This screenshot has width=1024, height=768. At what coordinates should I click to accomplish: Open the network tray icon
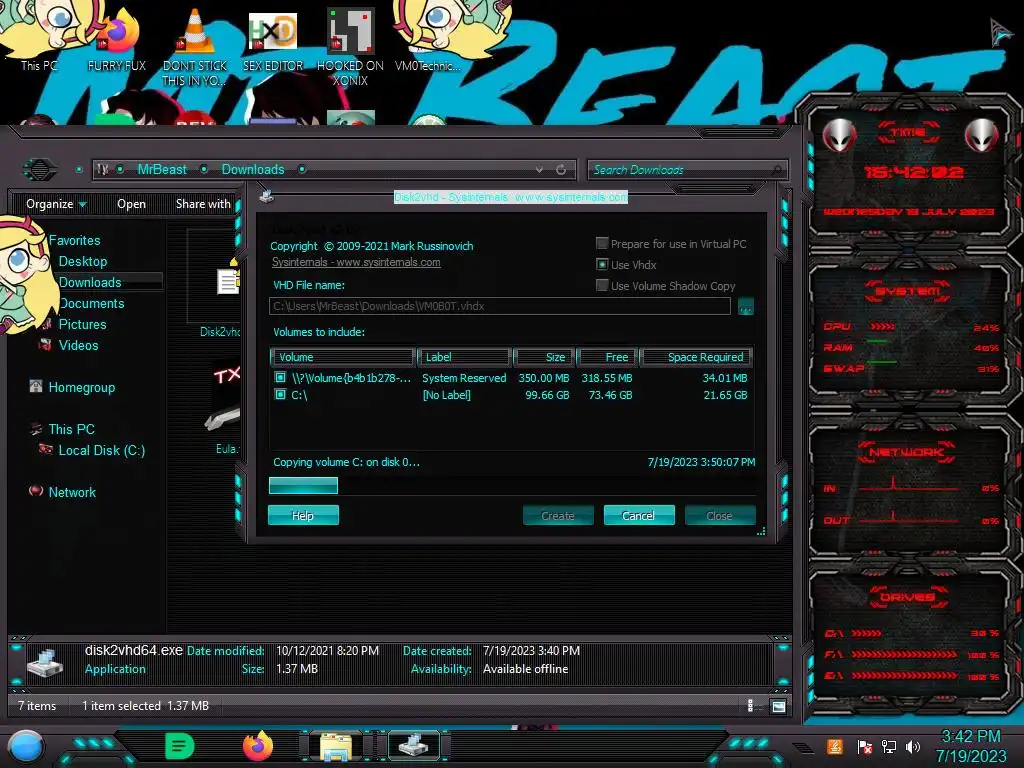(889, 746)
